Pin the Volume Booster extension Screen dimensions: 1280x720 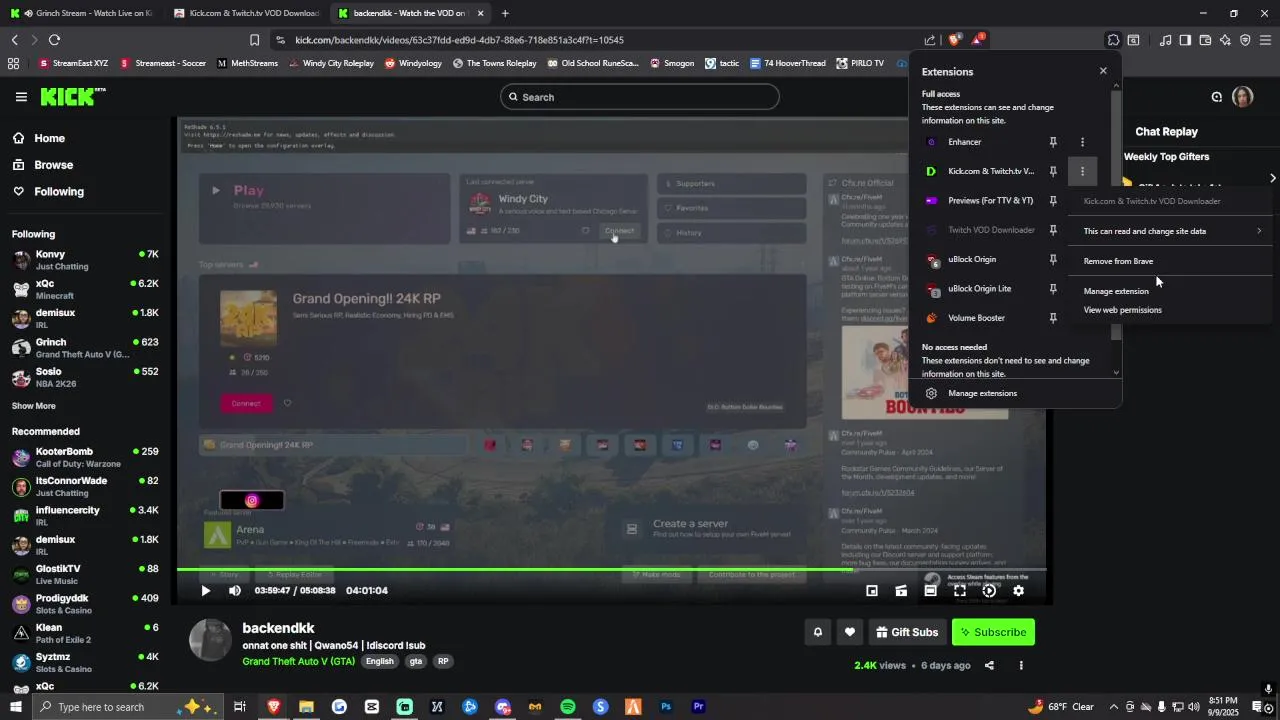coord(1053,318)
